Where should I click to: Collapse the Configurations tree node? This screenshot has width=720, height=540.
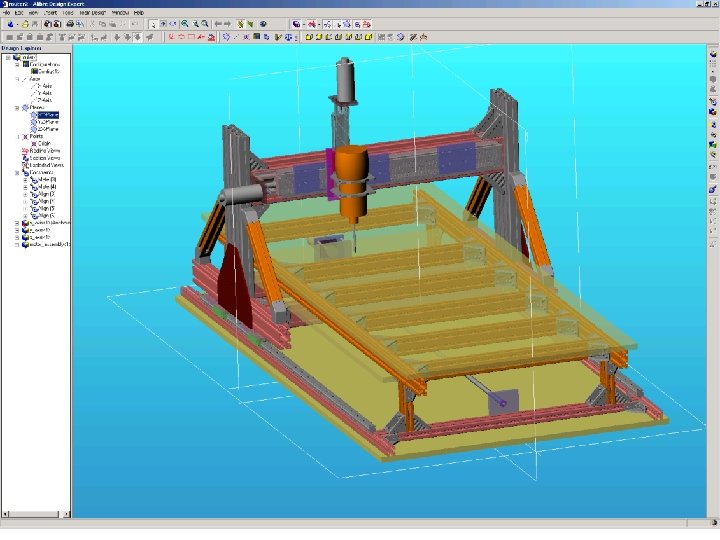pos(17,64)
